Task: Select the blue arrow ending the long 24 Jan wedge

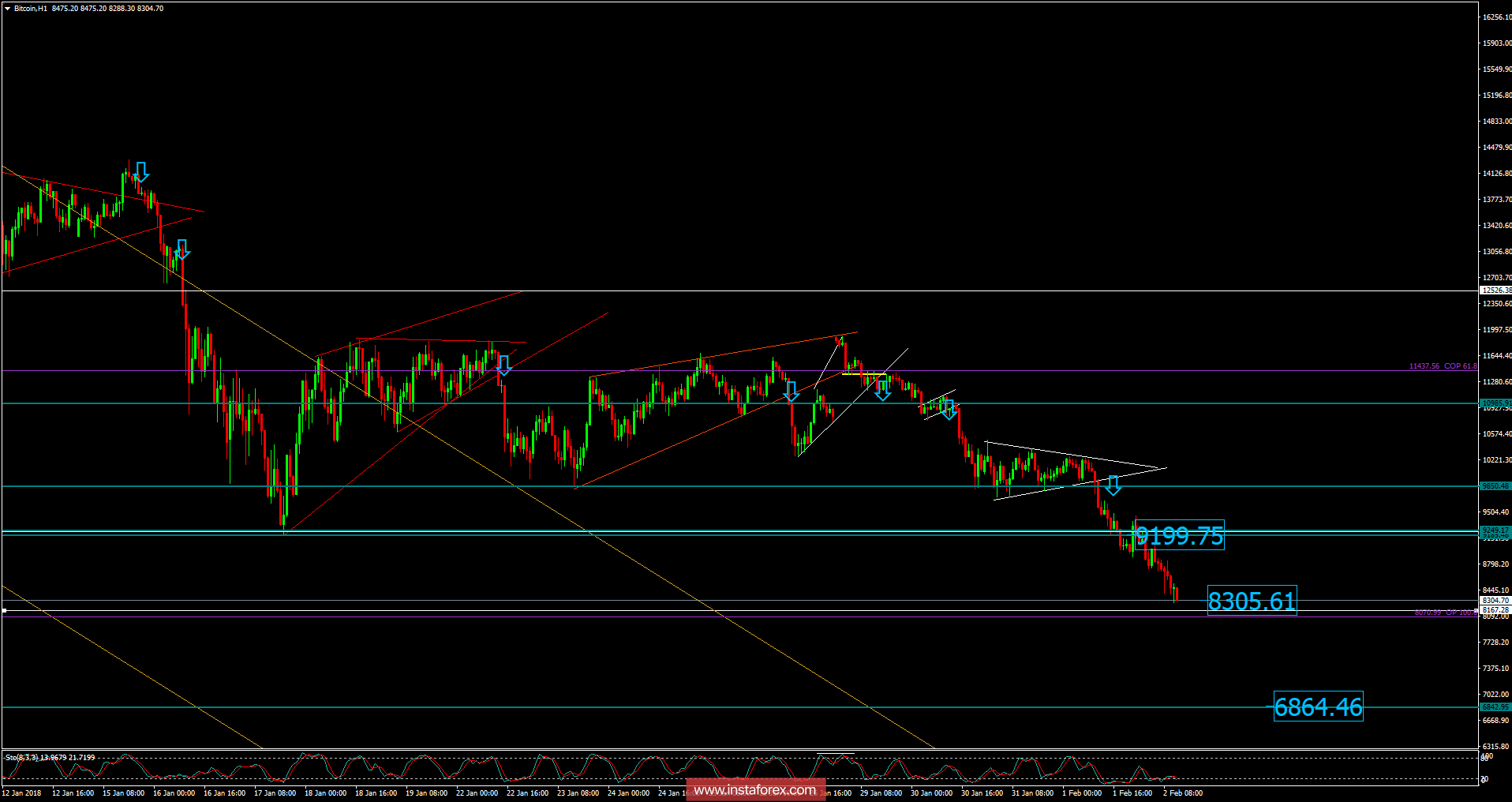Action: pos(791,392)
